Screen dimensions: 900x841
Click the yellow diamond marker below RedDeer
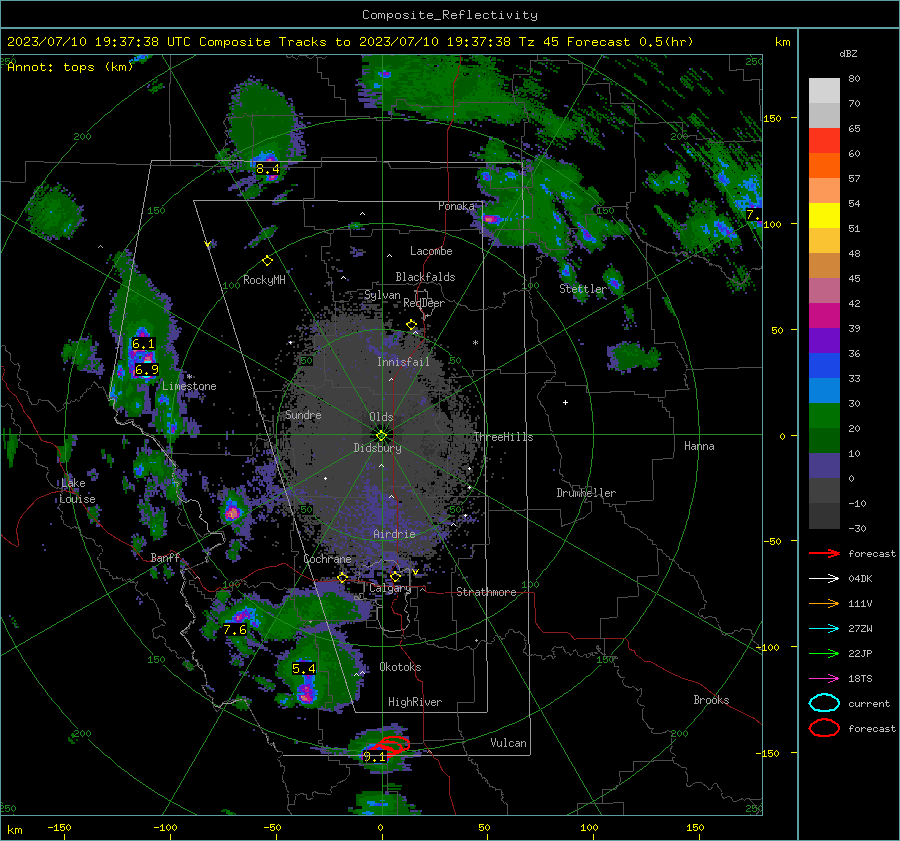[411, 325]
